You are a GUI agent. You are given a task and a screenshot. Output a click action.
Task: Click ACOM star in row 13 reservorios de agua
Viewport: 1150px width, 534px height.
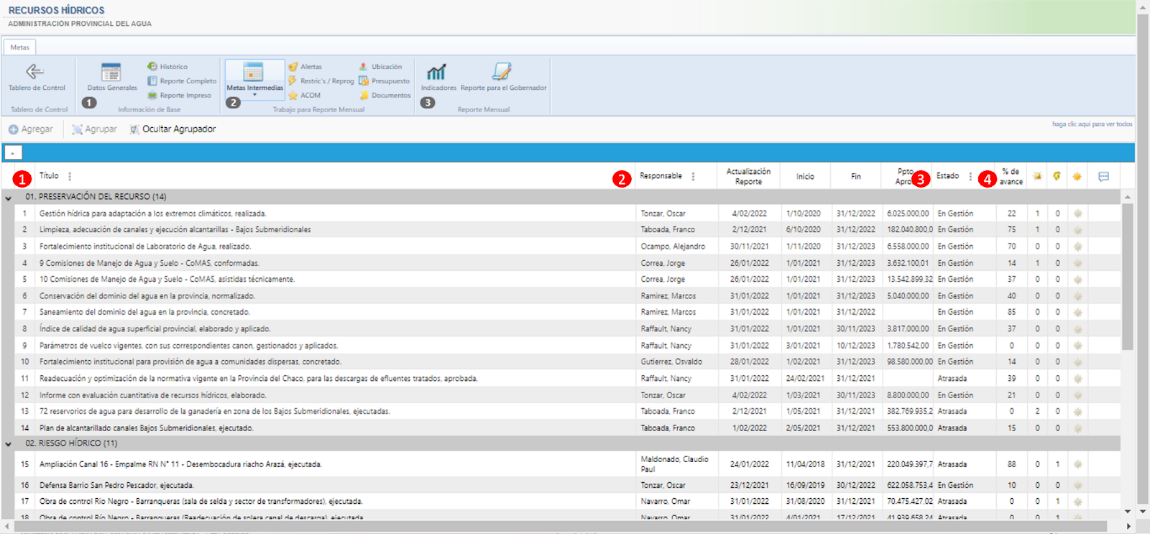coord(1077,411)
